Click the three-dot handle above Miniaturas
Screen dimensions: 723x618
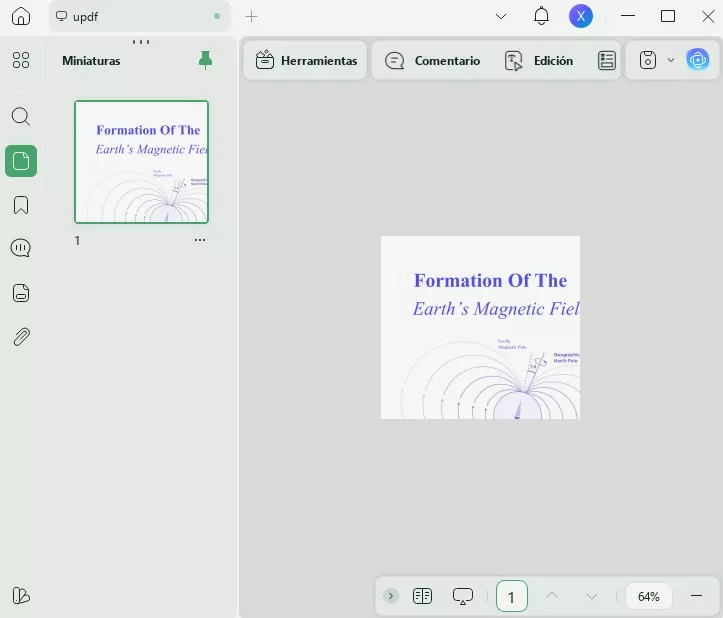[141, 42]
